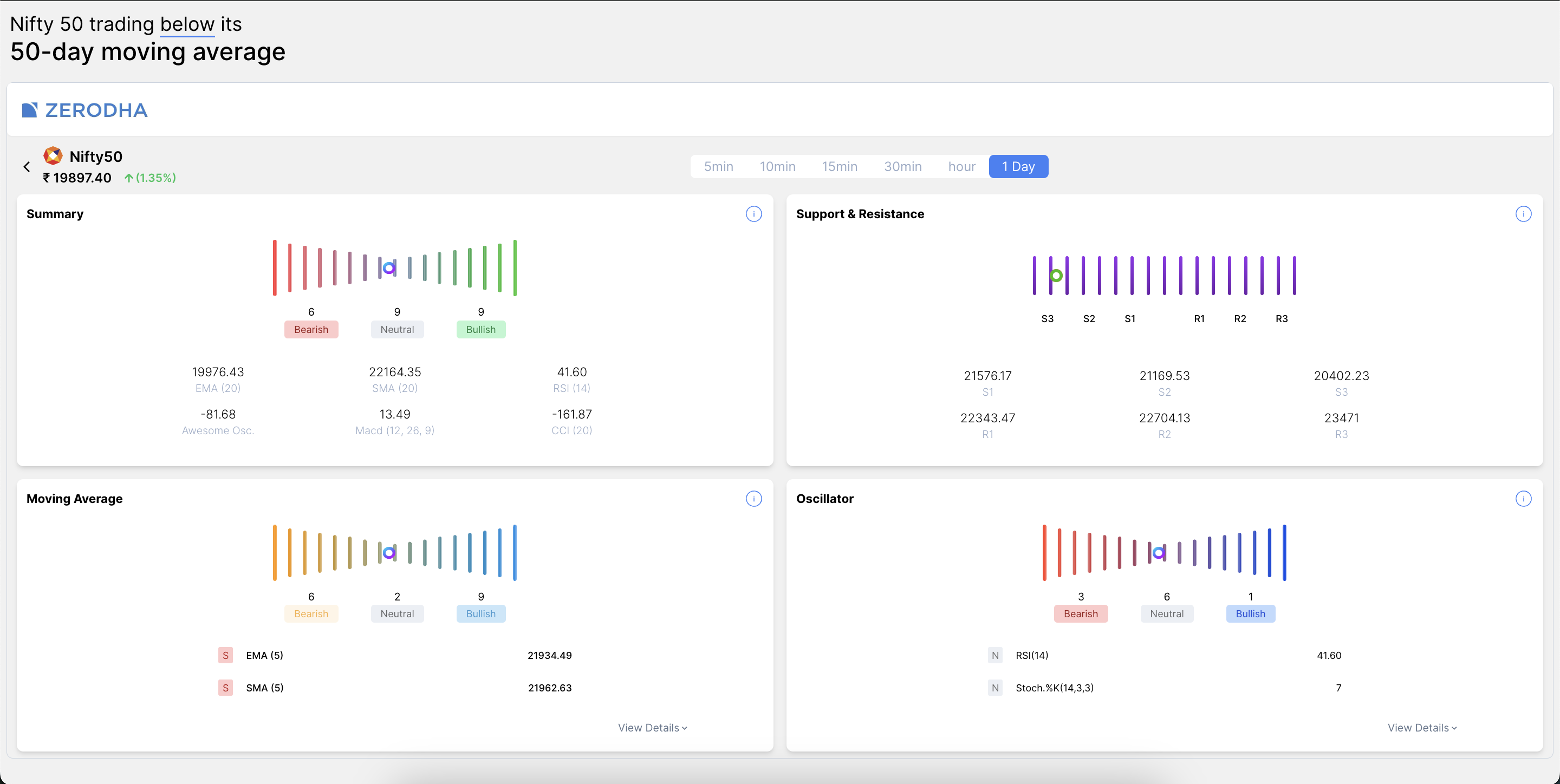This screenshot has height=784, width=1560.
Task: Click the Oscillator Neutral label
Action: point(1167,614)
